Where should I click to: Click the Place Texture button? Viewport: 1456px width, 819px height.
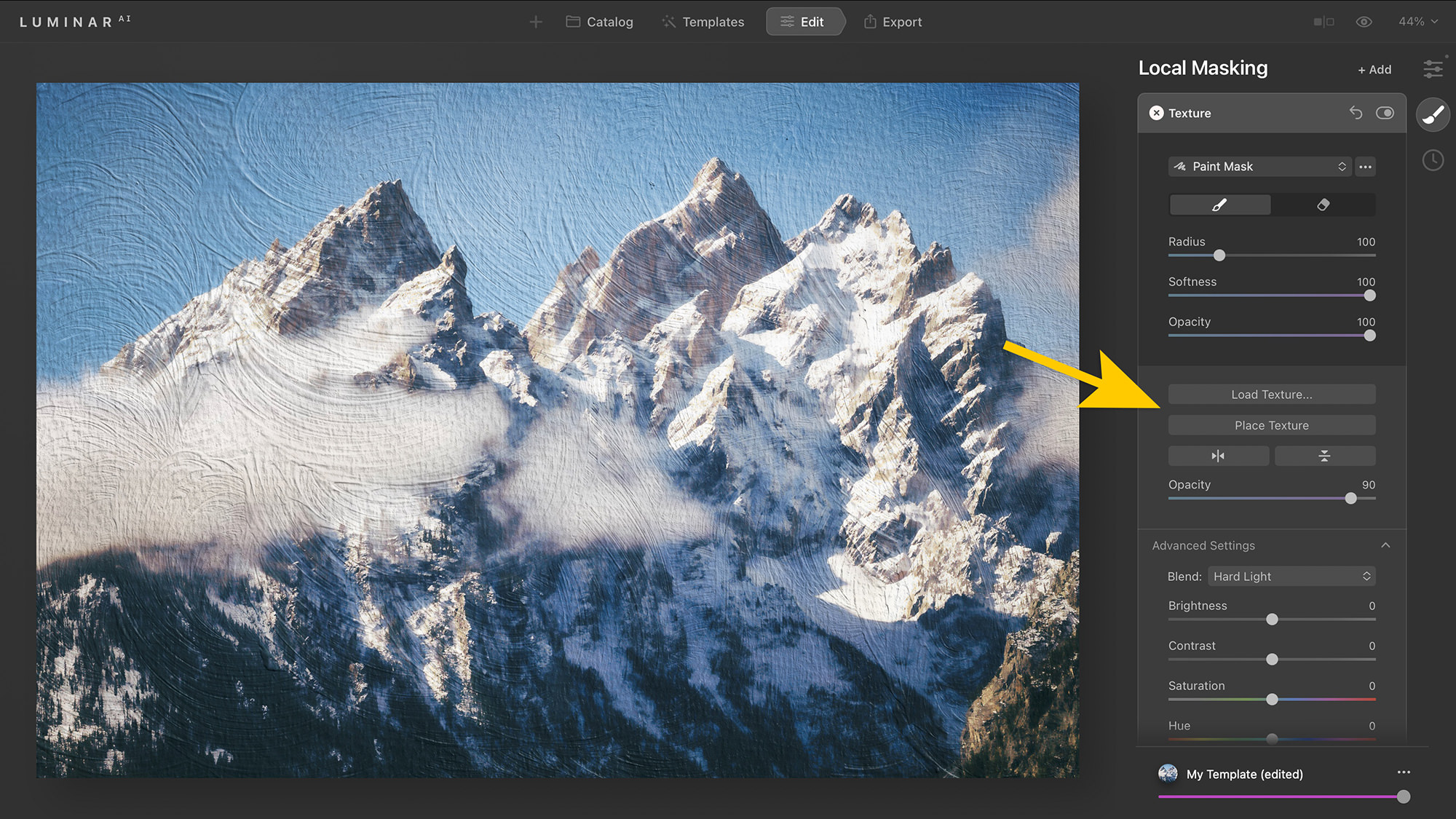[x=1271, y=424]
